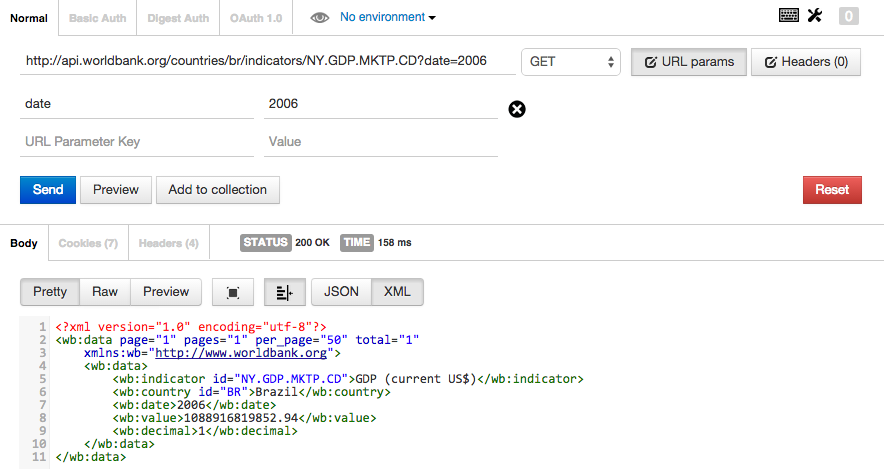Click the request URL input field
The image size is (884, 475).
tap(268, 61)
